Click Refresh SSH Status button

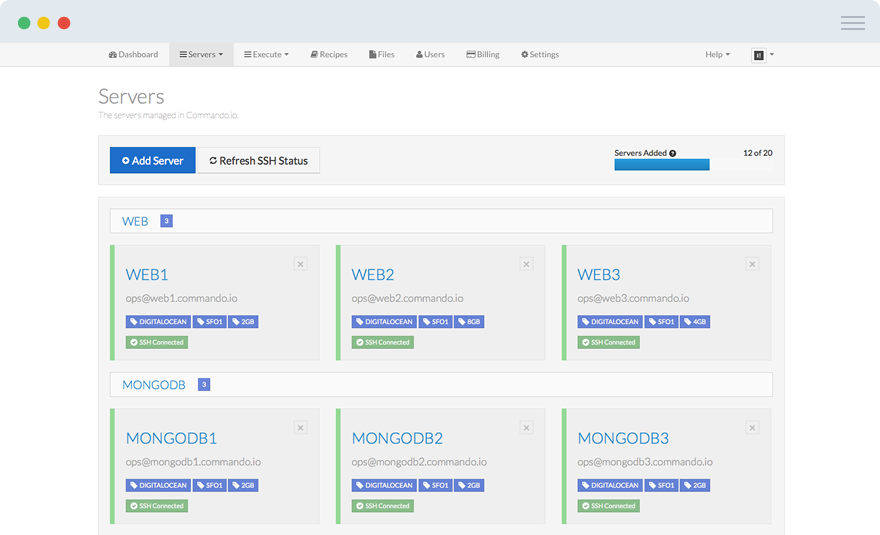[259, 161]
